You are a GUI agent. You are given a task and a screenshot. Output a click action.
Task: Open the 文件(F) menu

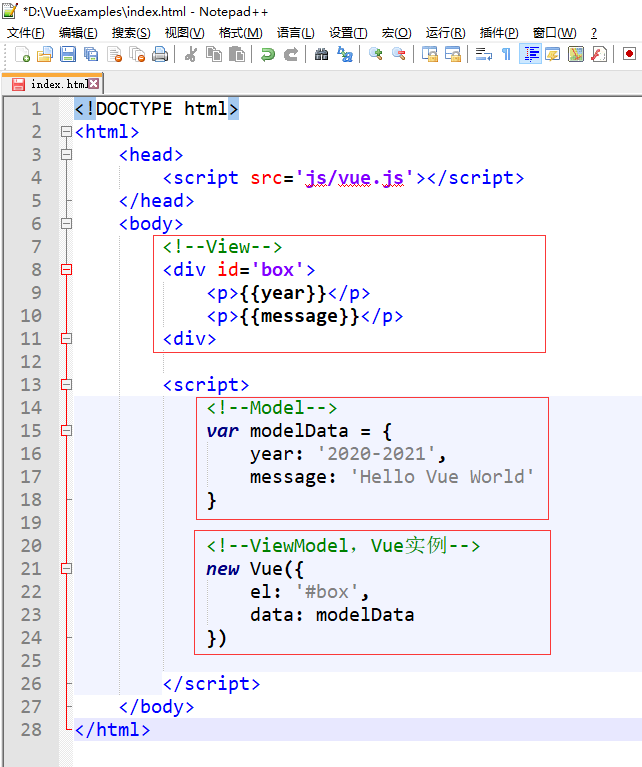pos(25,33)
